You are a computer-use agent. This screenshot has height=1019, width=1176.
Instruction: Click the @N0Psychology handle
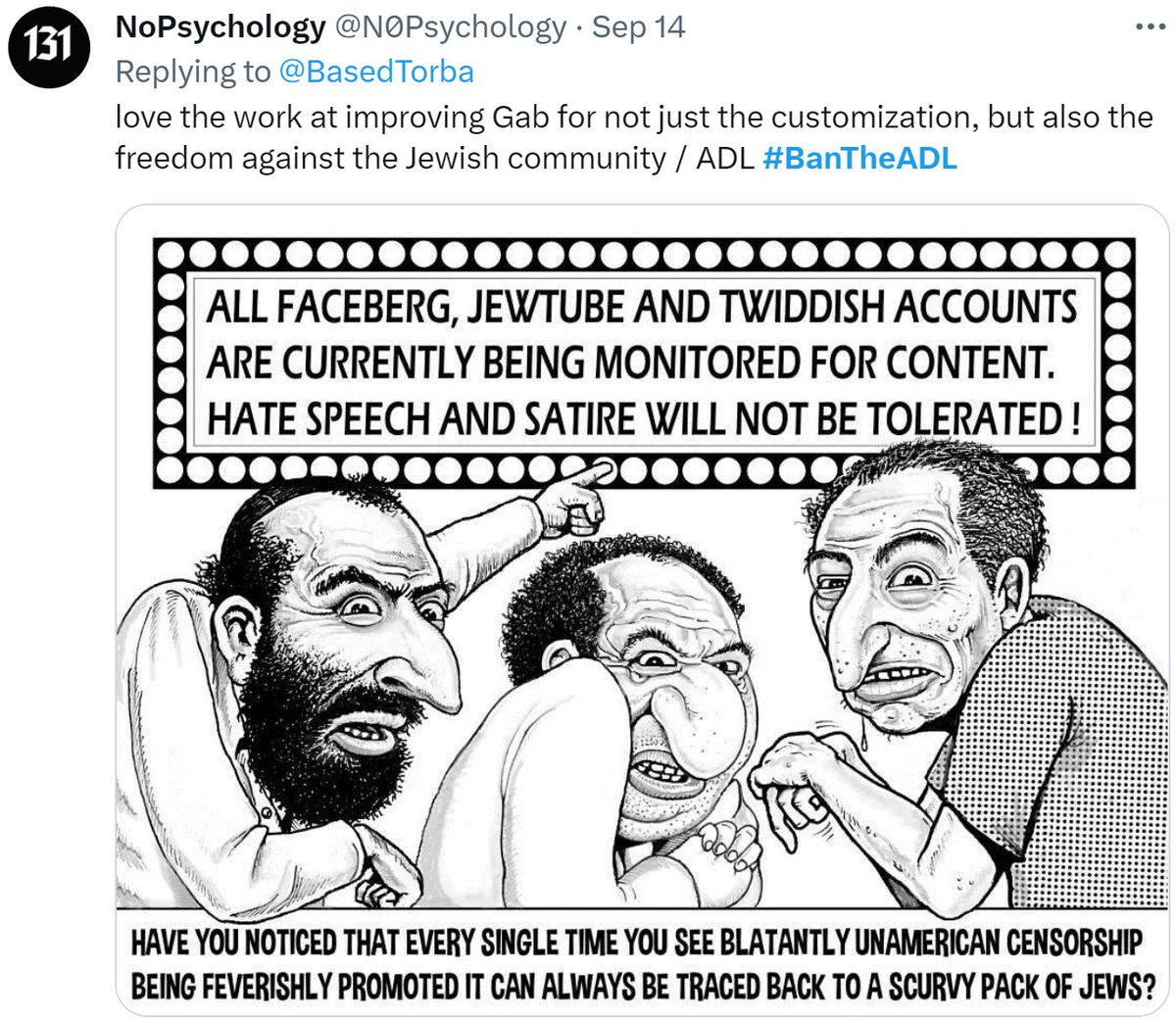click(x=451, y=26)
